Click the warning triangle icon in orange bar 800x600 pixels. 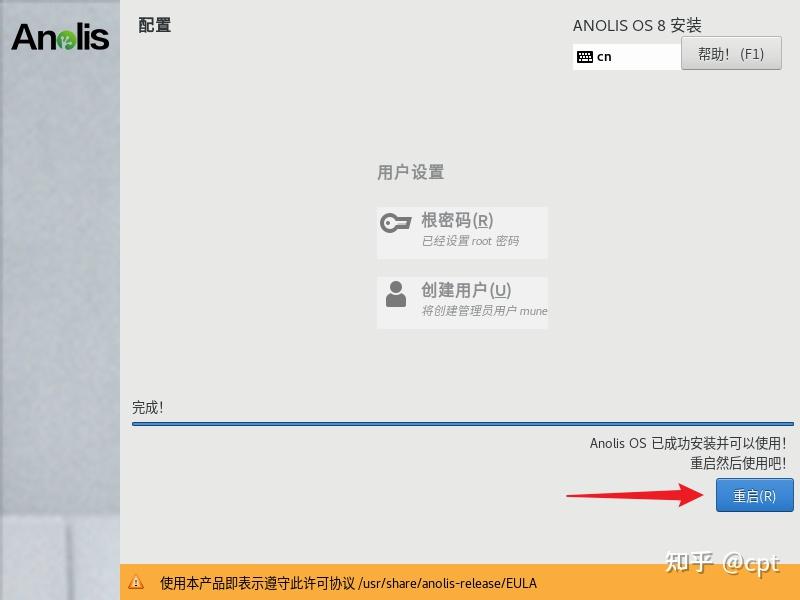136,582
